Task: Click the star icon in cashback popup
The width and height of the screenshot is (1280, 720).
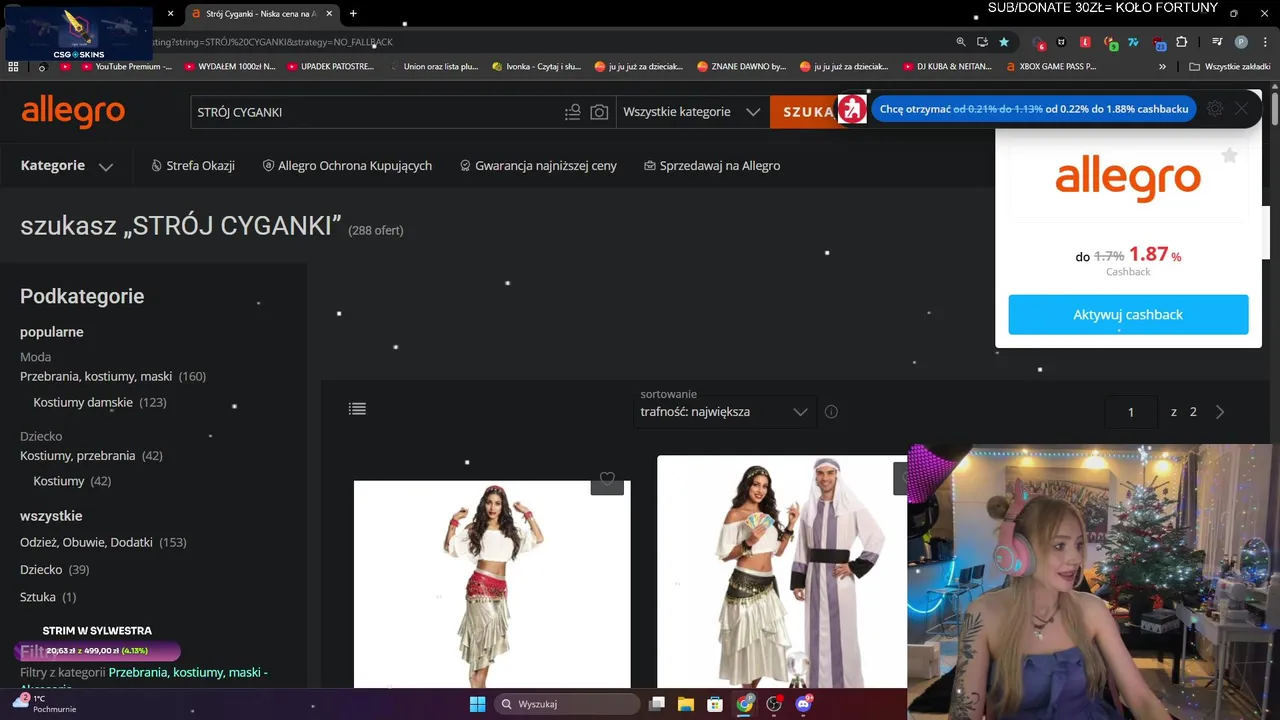Action: pyautogui.click(x=1229, y=156)
